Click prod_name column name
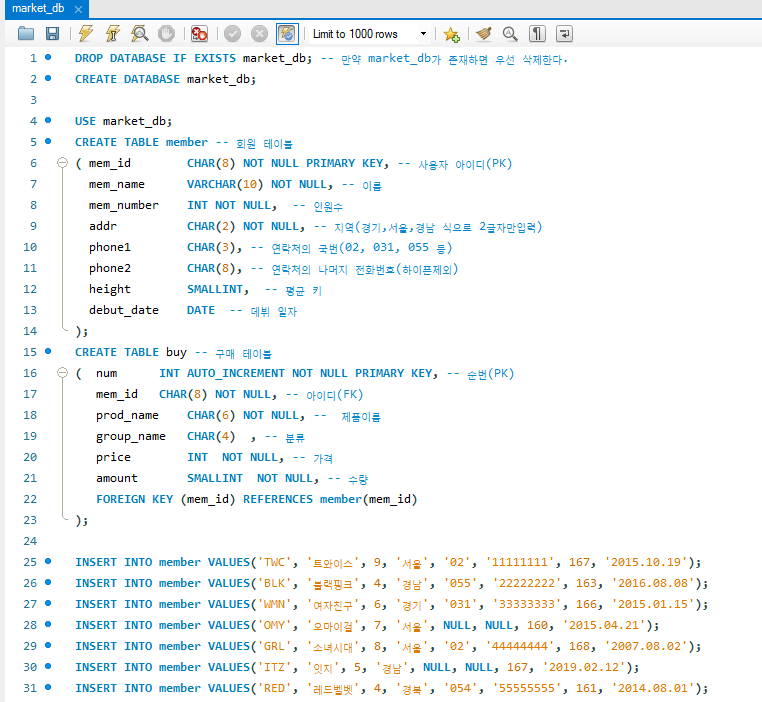Screen dimensions: 762x702 click(127, 415)
